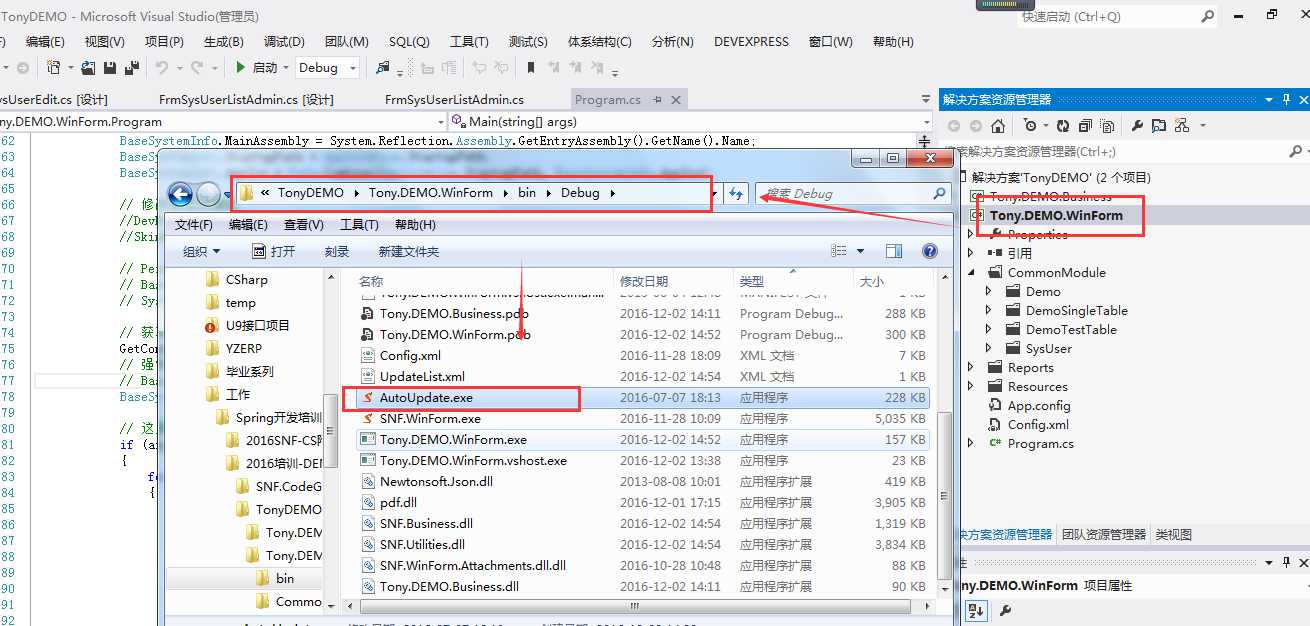This screenshot has width=1310, height=626.
Task: Click the New Project icon in the toolbar
Action: click(x=54, y=67)
